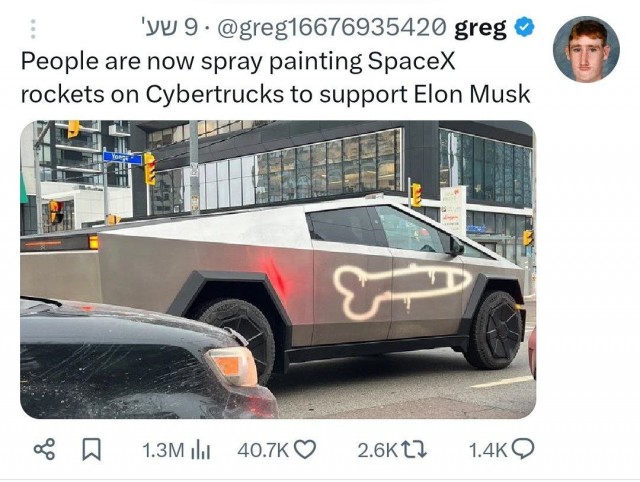The height and width of the screenshot is (482, 640).
Task: Click the share icon below the photo
Action: coord(44,449)
